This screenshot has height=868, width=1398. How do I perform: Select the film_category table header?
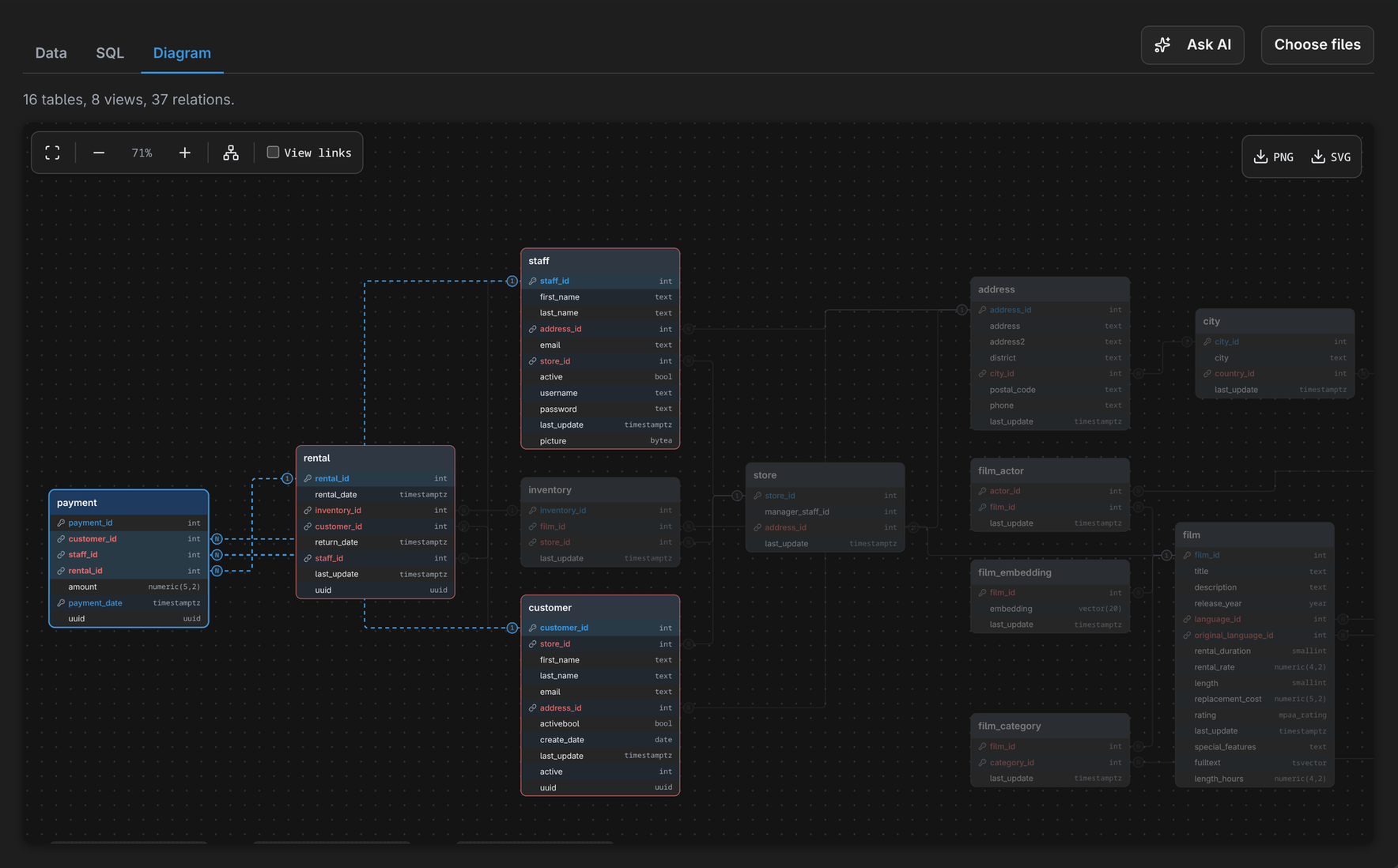[x=1050, y=726]
